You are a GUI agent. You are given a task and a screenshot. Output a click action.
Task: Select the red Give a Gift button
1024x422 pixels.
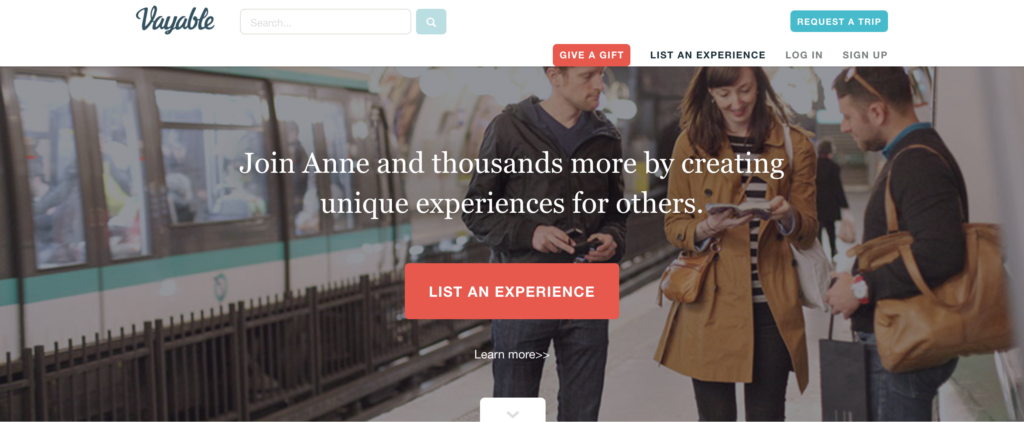point(591,55)
